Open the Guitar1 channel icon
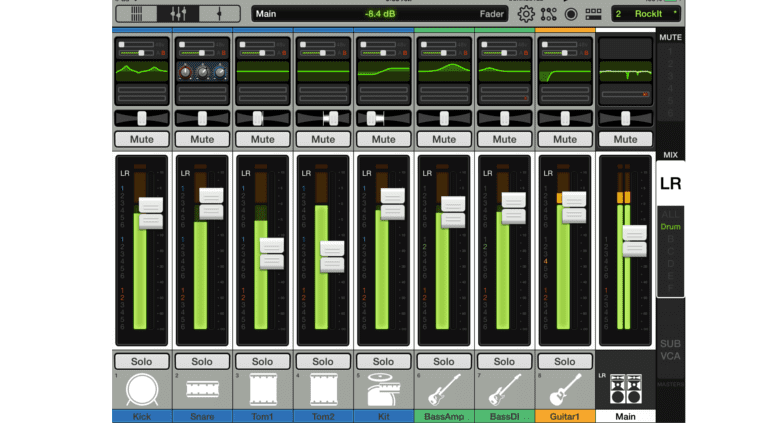 point(565,390)
